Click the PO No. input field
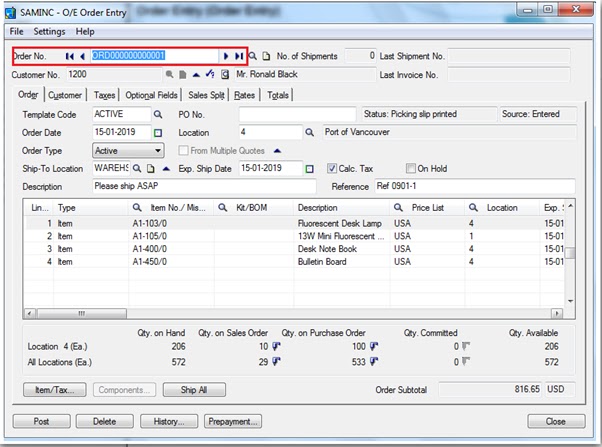The image size is (602, 447). (297, 114)
